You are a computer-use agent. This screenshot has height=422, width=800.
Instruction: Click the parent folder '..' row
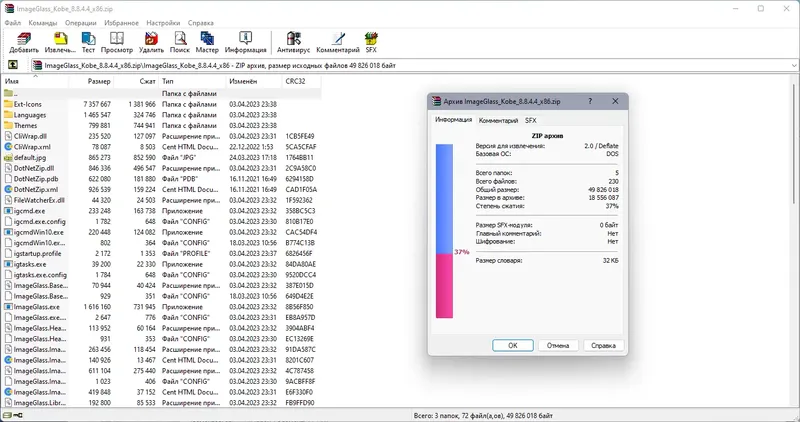[x=161, y=93]
